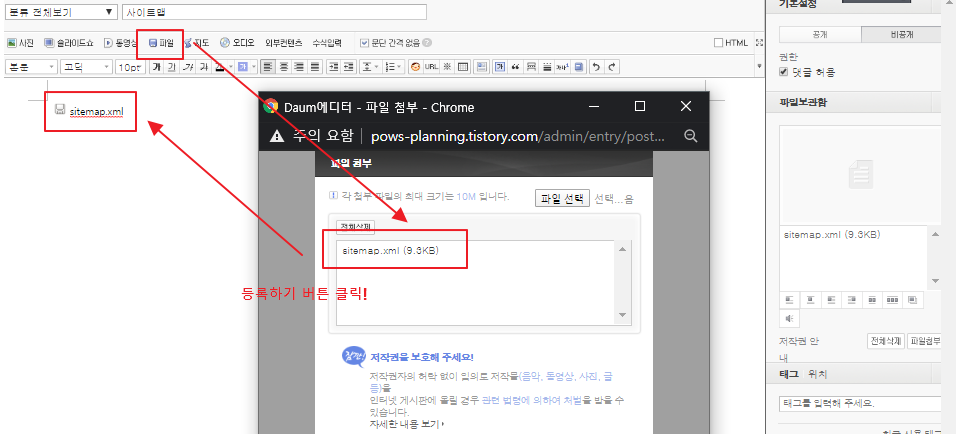Switch to the 위치 tab
Image resolution: width=958 pixels, height=434 pixels.
click(x=817, y=374)
